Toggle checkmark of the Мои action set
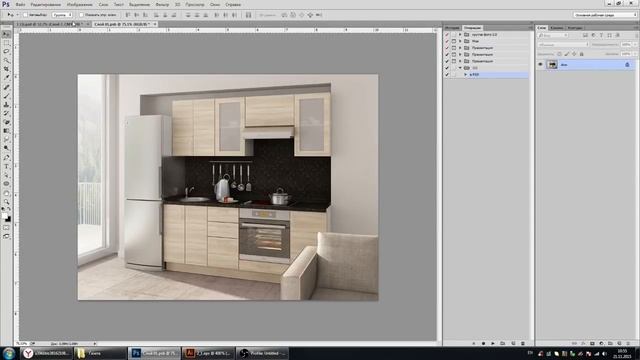Image resolution: width=640 pixels, height=360 pixels. (447, 41)
